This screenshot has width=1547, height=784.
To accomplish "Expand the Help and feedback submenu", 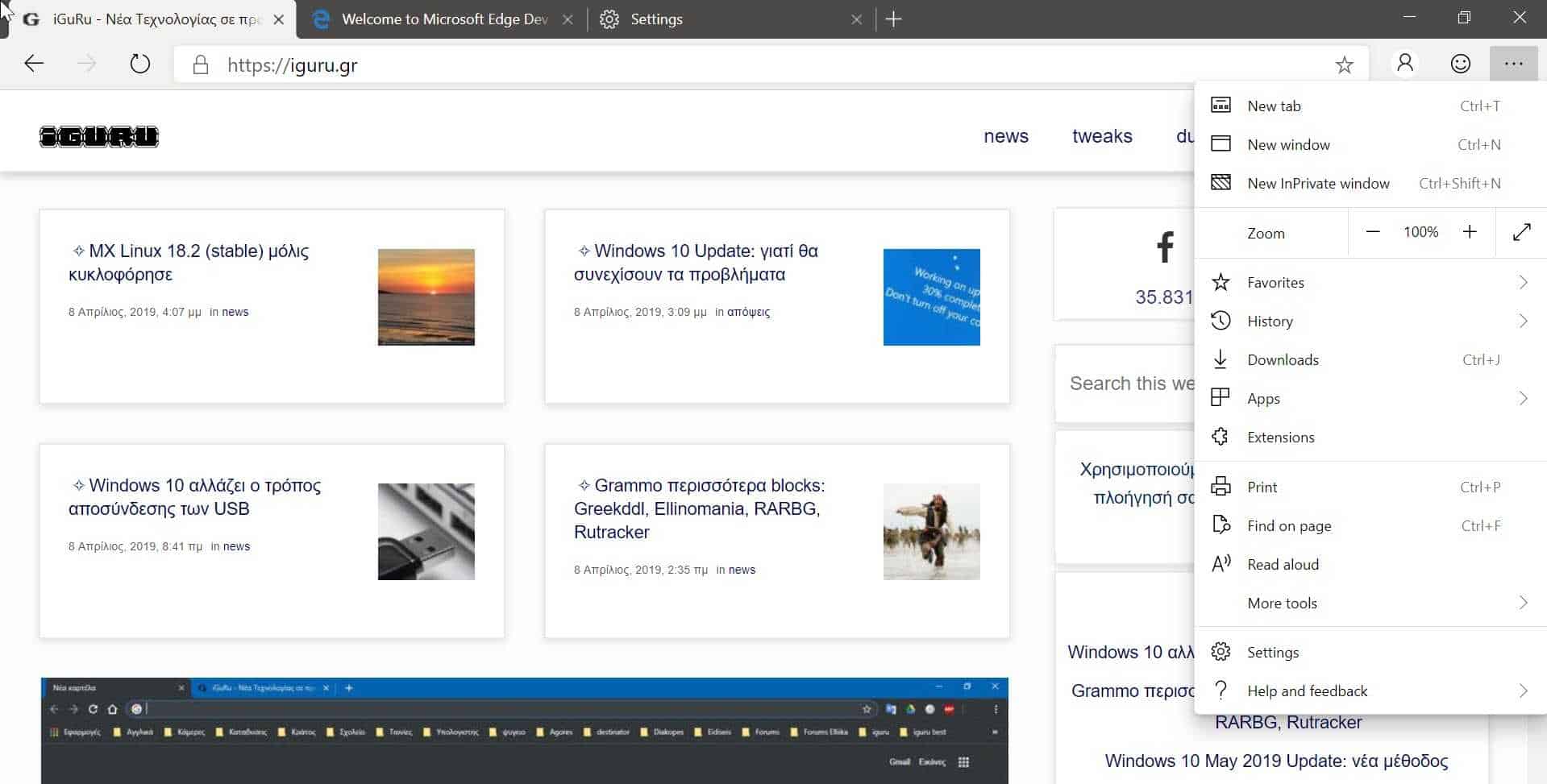I will [1370, 691].
